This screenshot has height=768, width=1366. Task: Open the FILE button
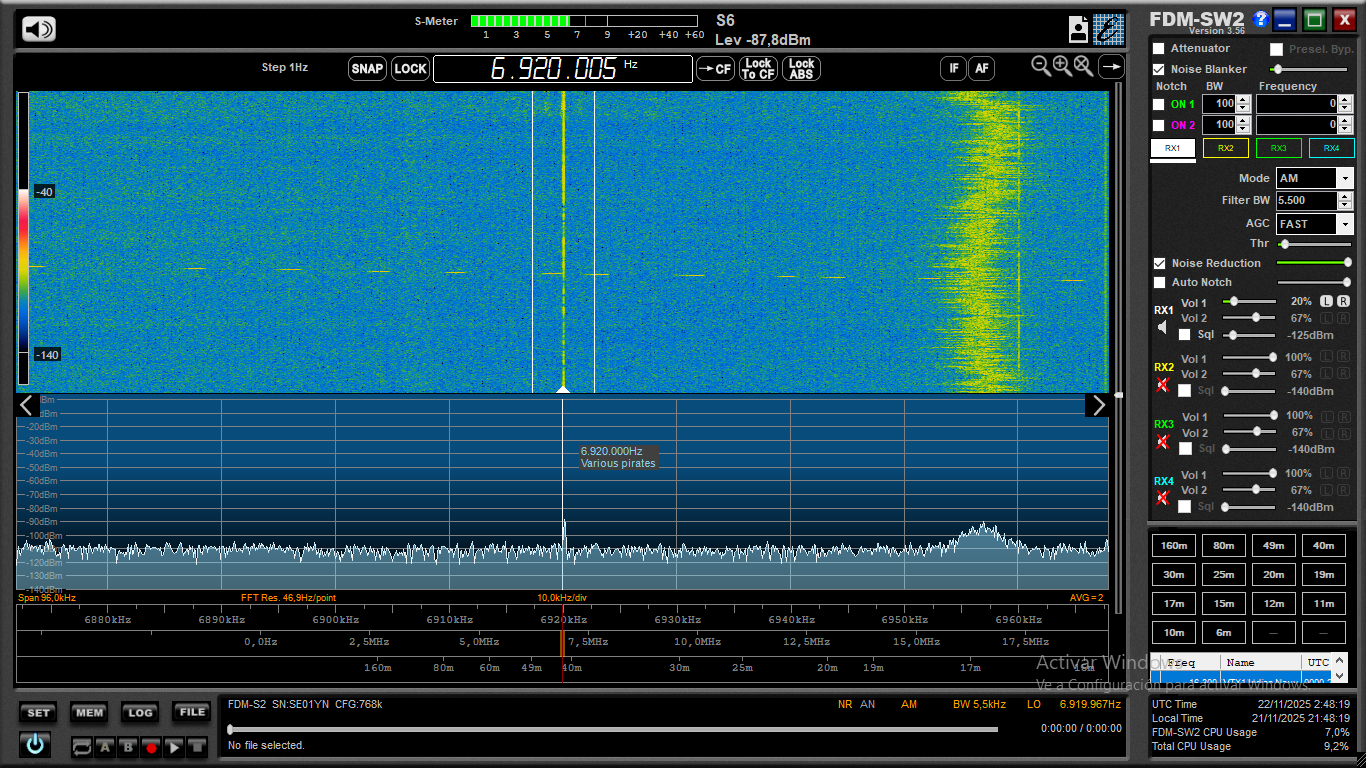190,713
